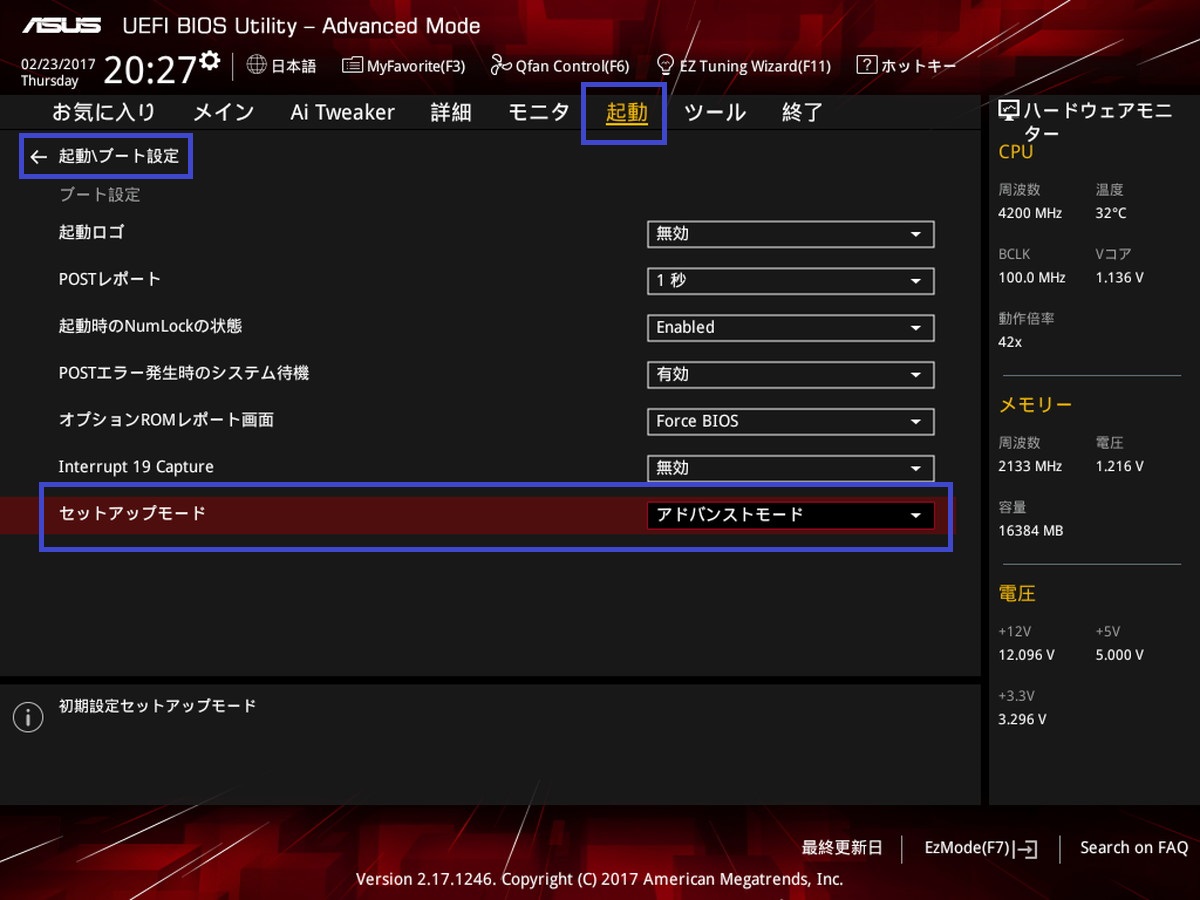The image size is (1200, 900).
Task: Click the Version 2.17.1246 copyright text
Action: point(600,880)
